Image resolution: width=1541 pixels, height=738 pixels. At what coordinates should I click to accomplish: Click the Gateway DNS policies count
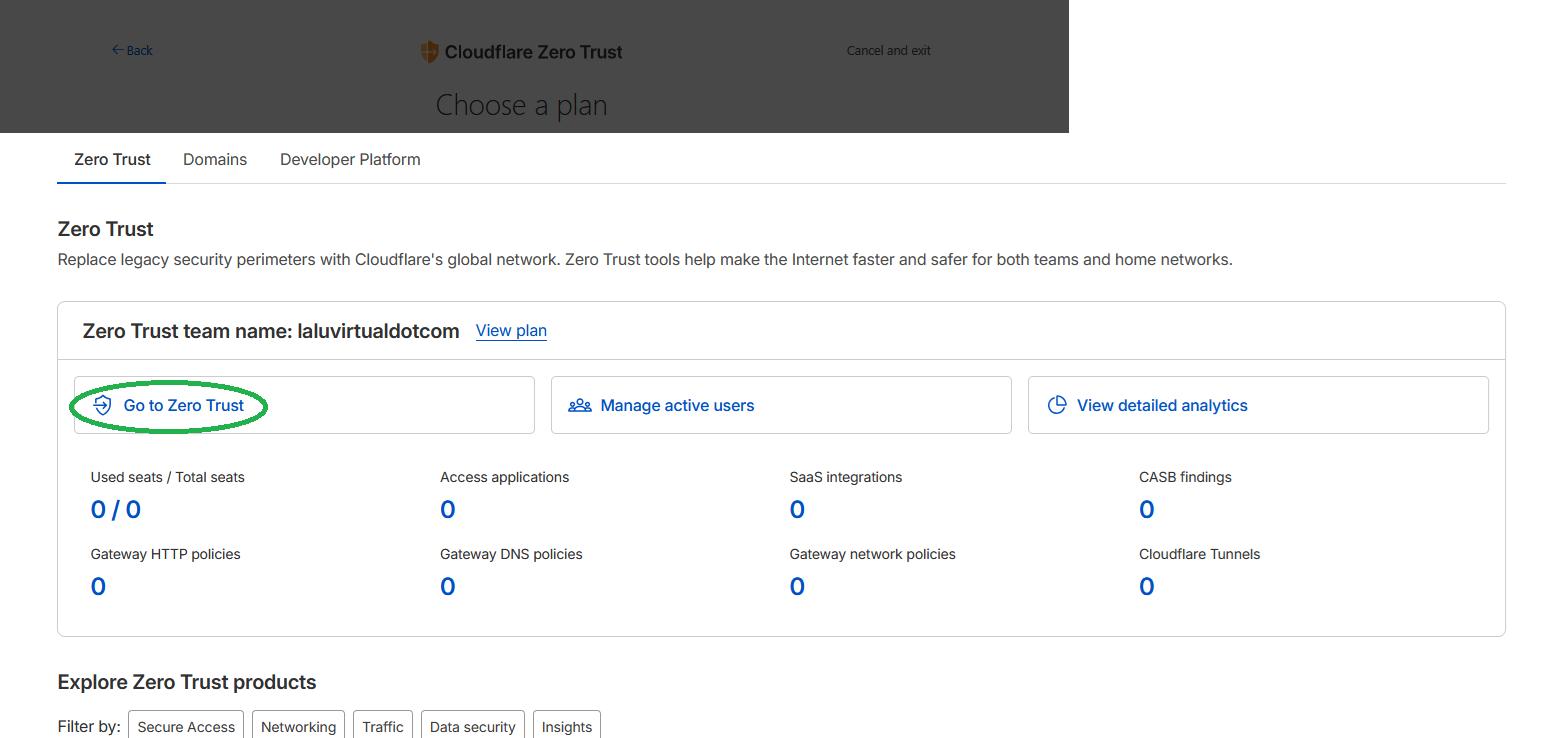coord(448,586)
